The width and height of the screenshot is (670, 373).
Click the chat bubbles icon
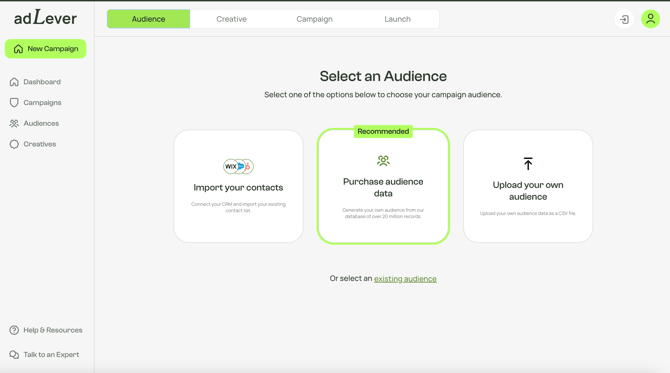pos(14,355)
